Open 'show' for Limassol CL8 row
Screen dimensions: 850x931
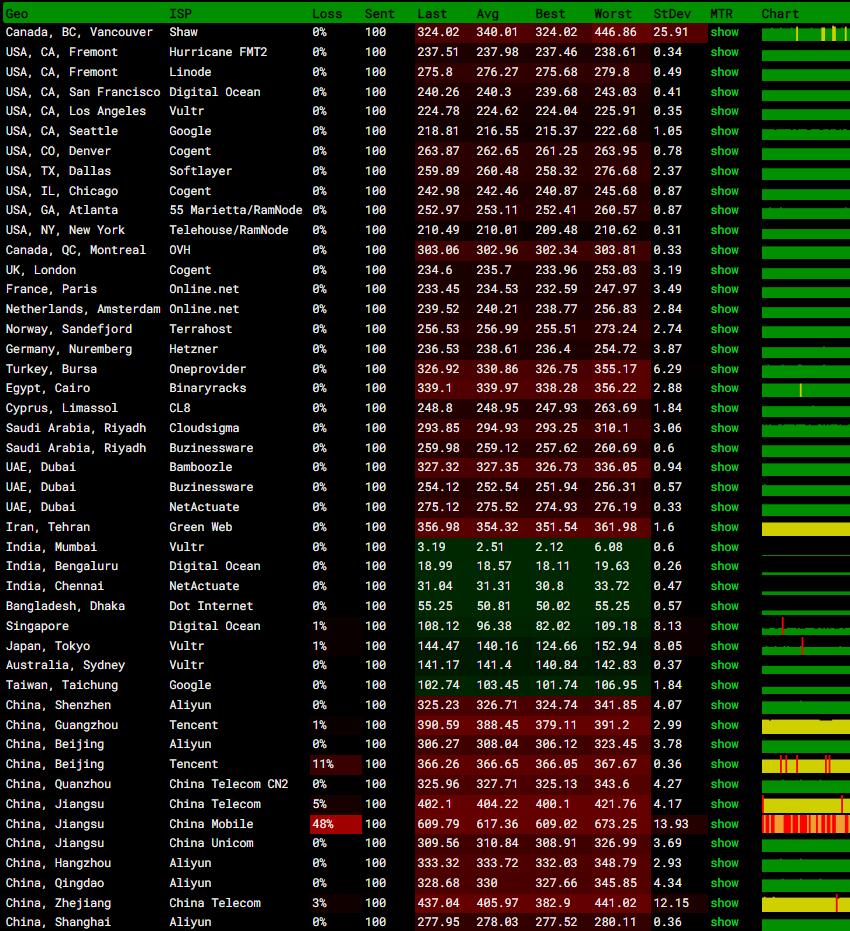724,408
